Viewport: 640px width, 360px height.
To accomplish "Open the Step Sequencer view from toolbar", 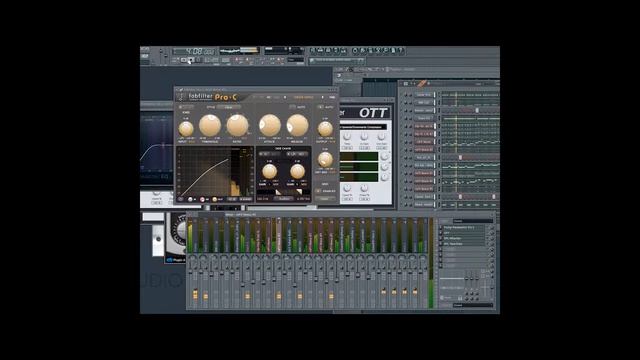I will [x=321, y=51].
